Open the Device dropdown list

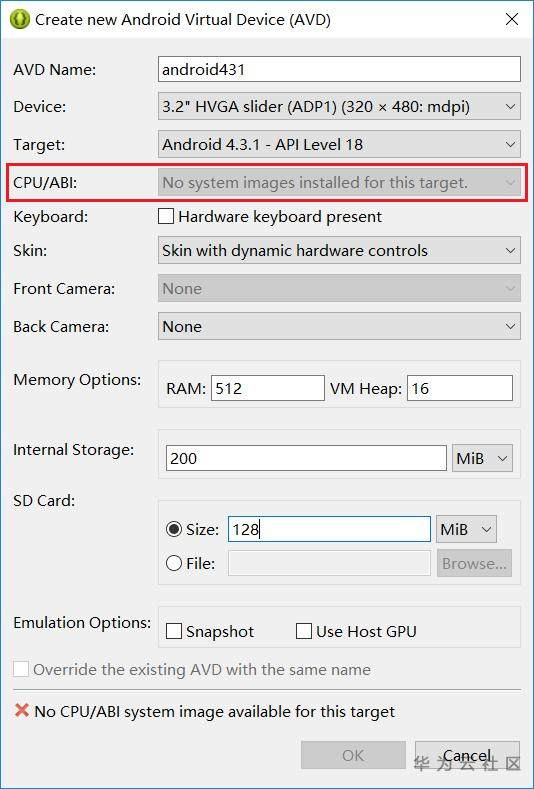coord(339,107)
